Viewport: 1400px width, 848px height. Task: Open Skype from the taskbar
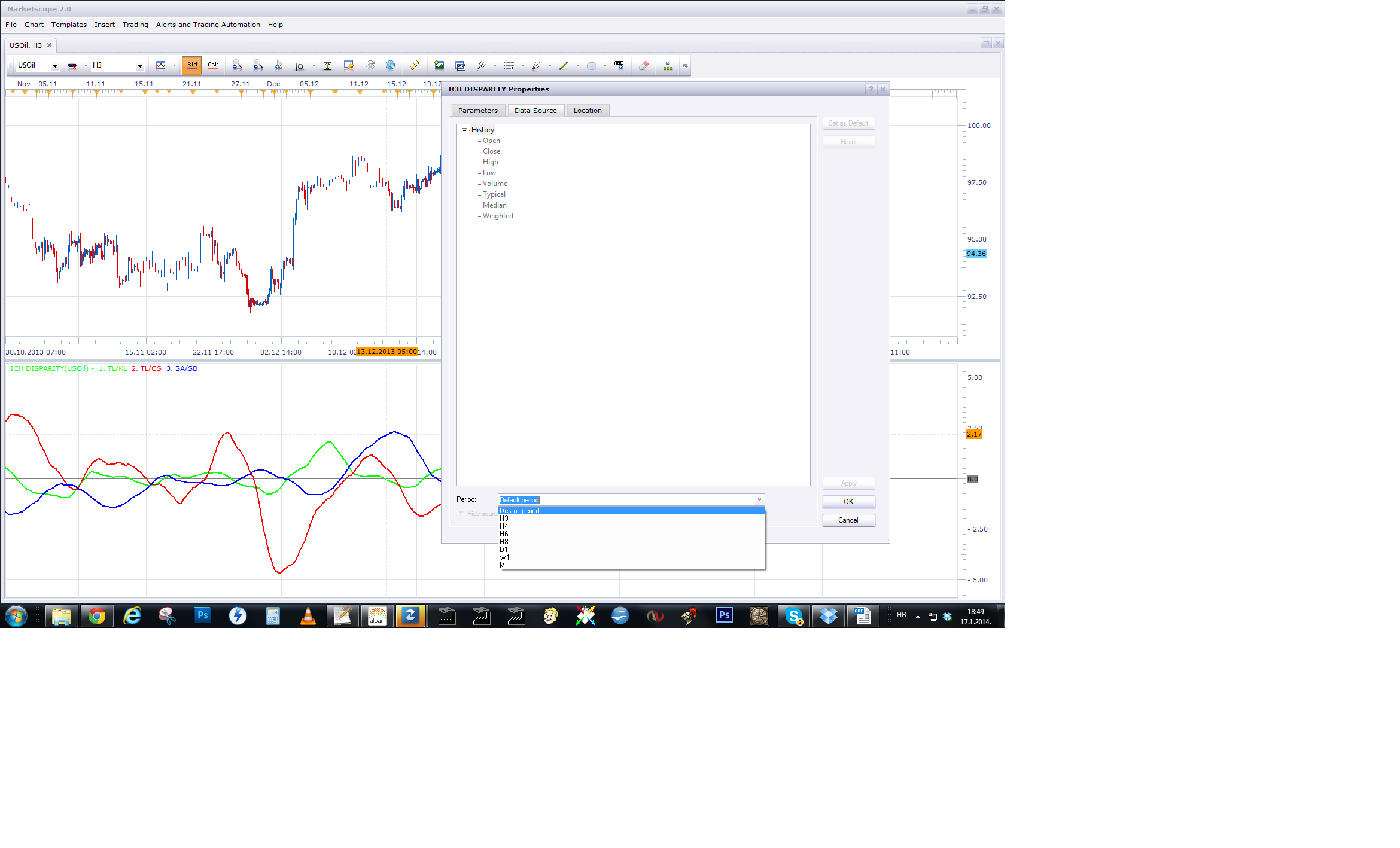[x=793, y=616]
